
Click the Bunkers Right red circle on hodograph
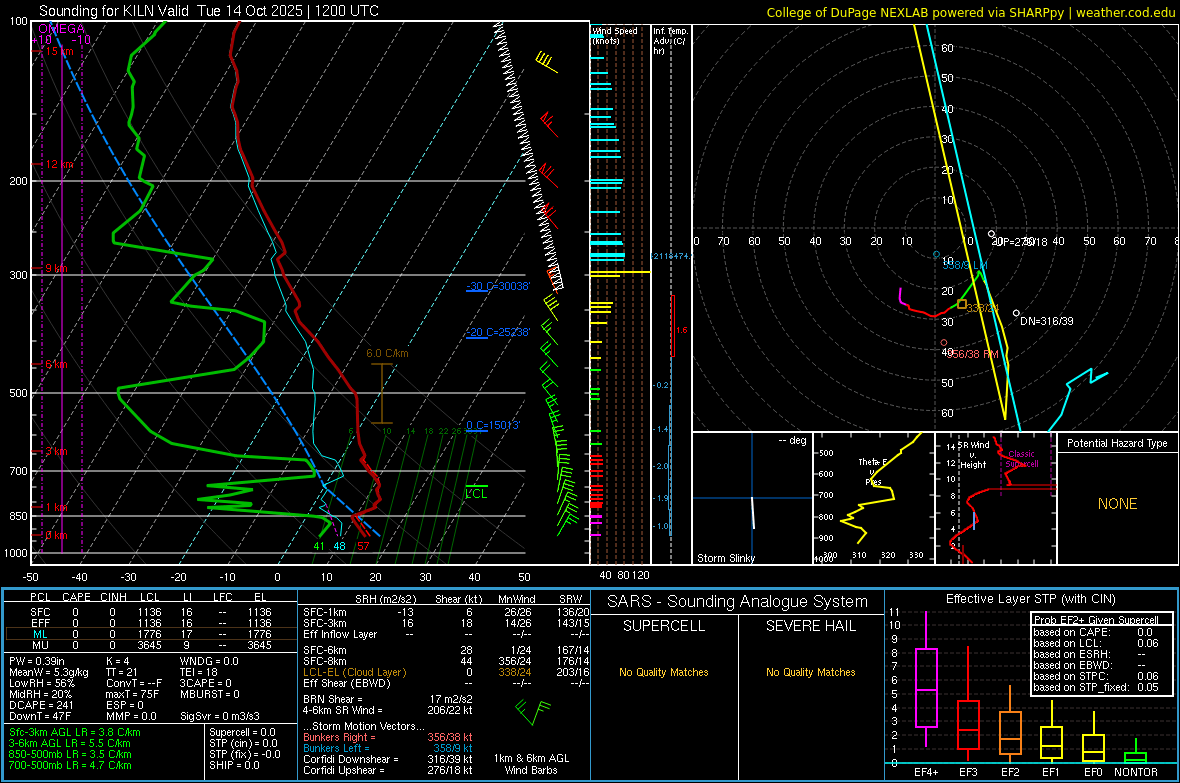pyautogui.click(x=944, y=343)
